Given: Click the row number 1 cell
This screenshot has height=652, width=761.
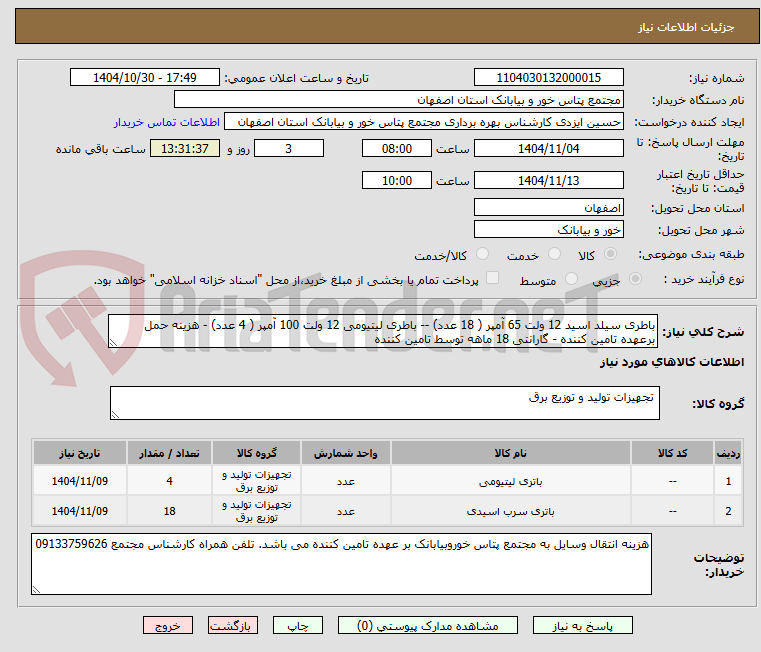Looking at the screenshot, I should click(728, 481).
